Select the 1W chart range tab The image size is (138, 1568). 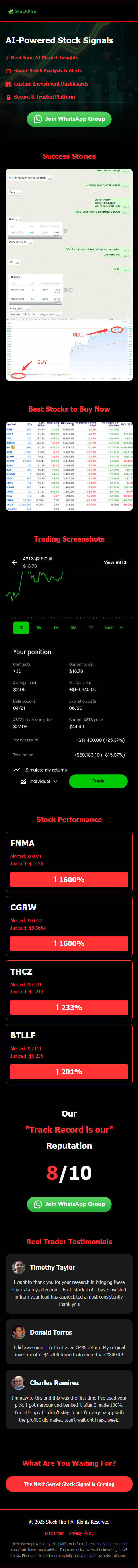pos(38,627)
